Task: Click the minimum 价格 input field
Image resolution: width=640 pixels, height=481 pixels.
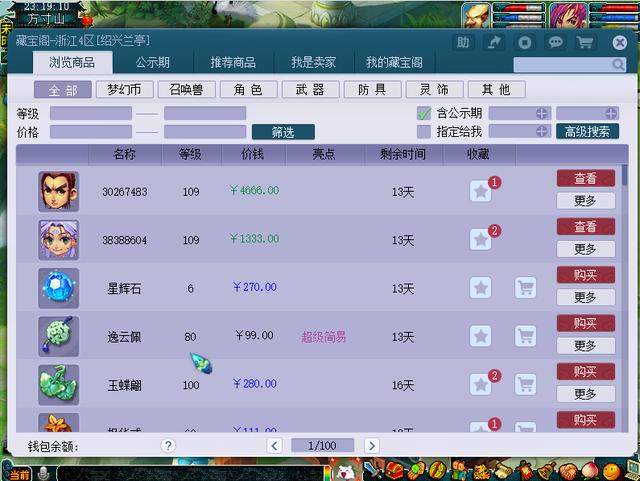Action: tap(91, 132)
